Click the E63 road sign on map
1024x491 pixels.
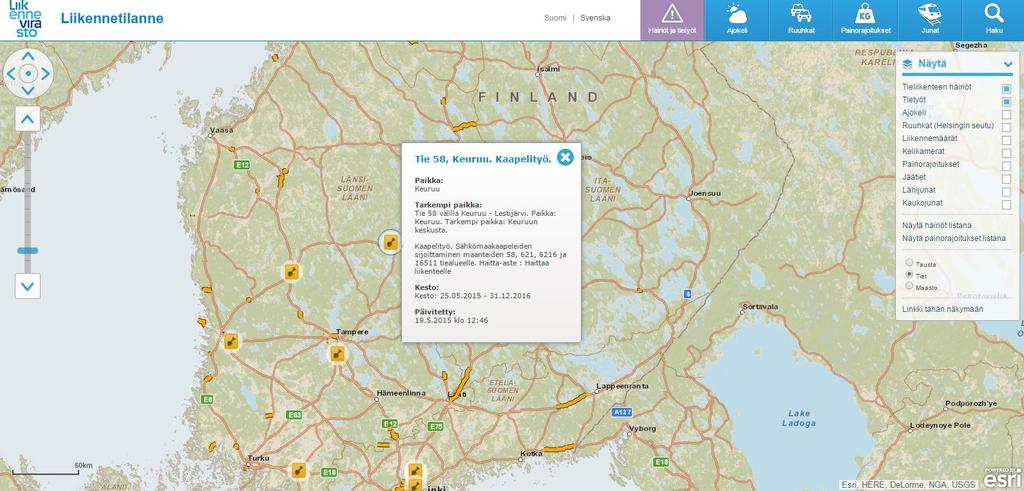tap(295, 415)
